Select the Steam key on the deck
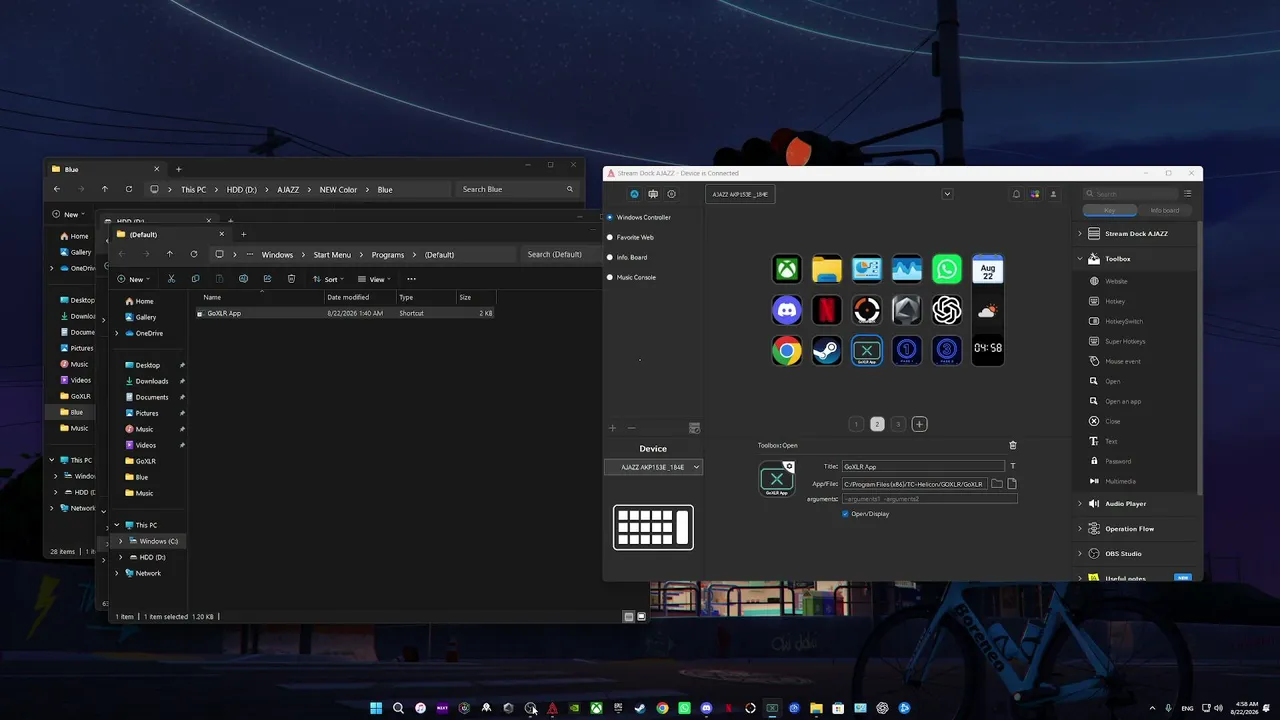The width and height of the screenshot is (1280, 720). click(827, 350)
